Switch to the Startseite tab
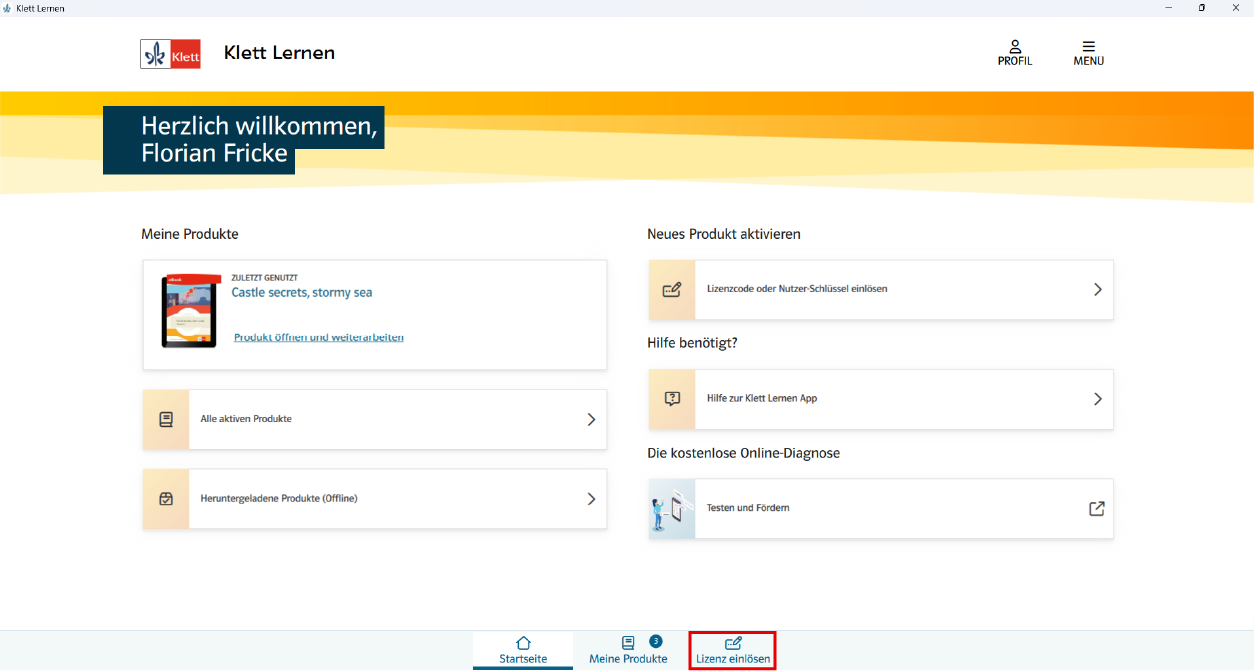The image size is (1254, 671). click(523, 650)
